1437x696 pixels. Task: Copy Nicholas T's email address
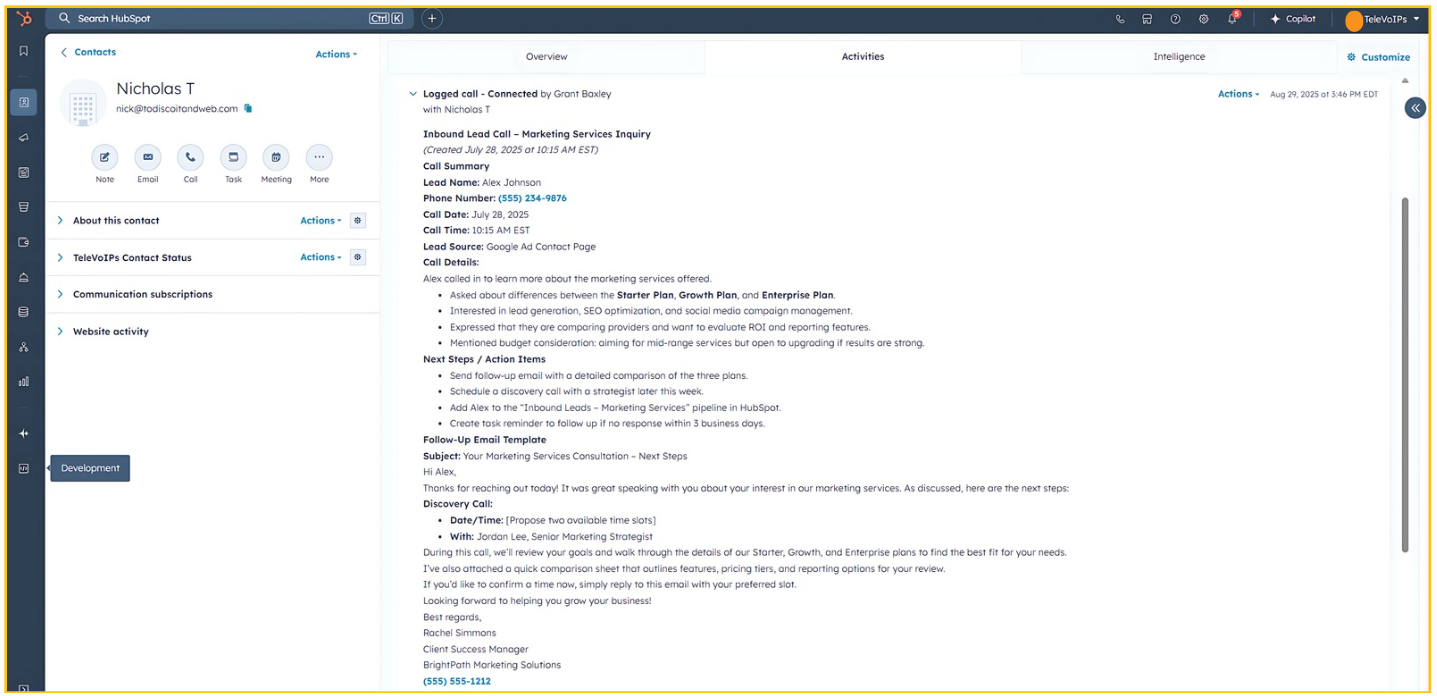pos(248,108)
